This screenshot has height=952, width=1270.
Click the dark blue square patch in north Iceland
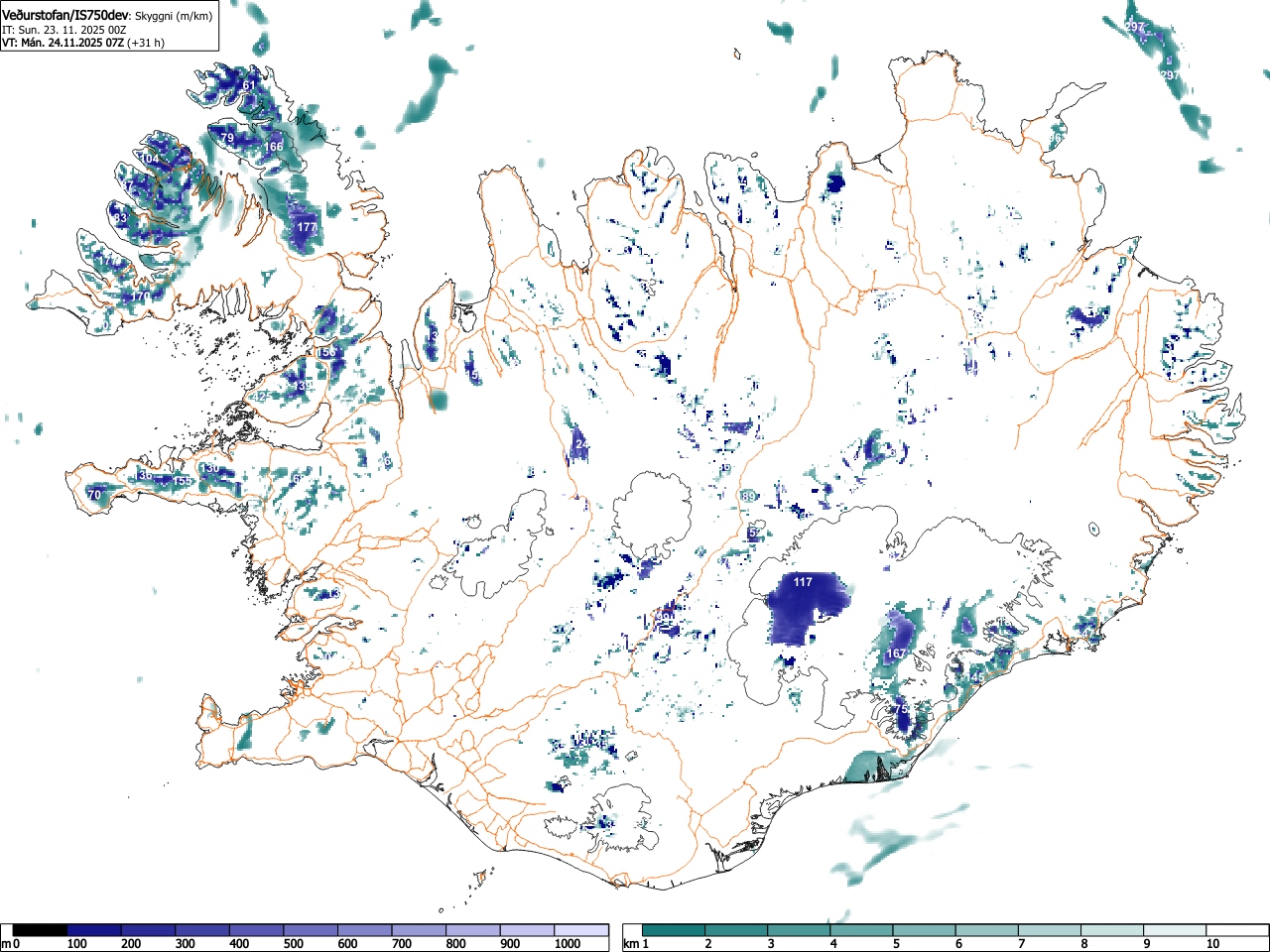(834, 181)
